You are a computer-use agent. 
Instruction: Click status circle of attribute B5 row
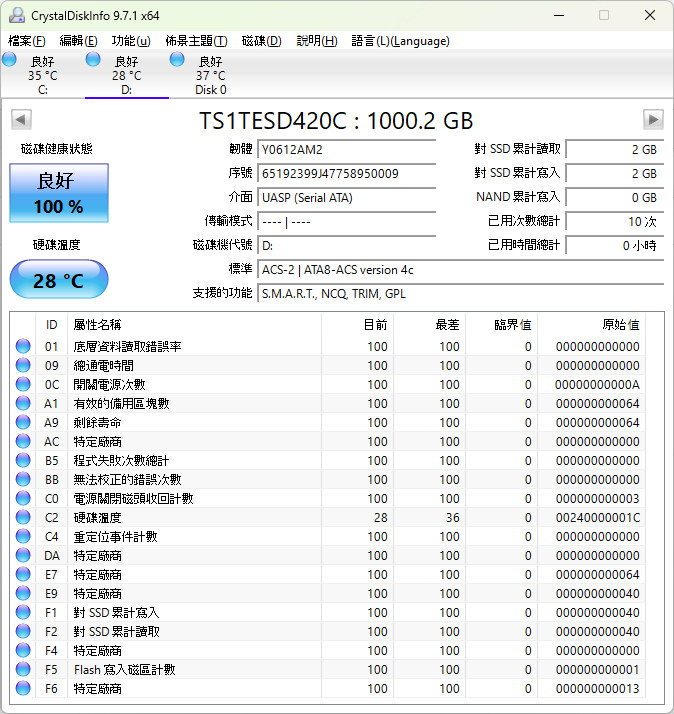tap(23, 460)
